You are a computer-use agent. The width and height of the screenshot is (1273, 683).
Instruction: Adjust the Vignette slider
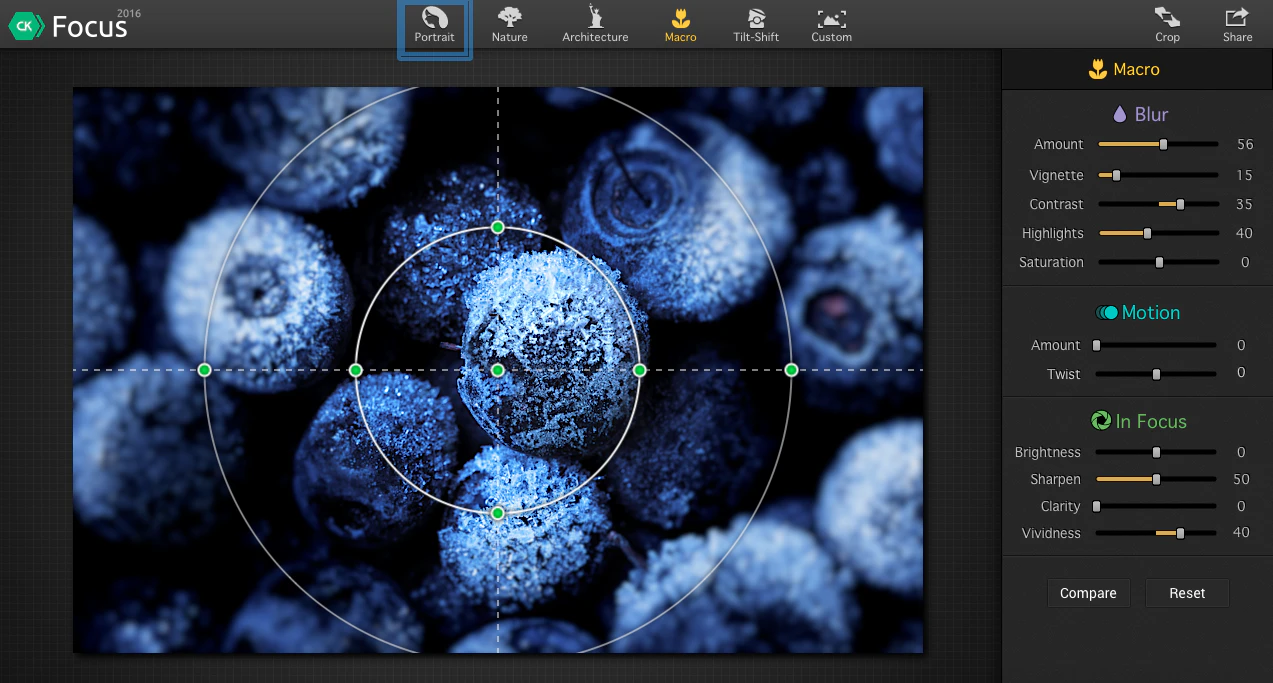(1158, 175)
